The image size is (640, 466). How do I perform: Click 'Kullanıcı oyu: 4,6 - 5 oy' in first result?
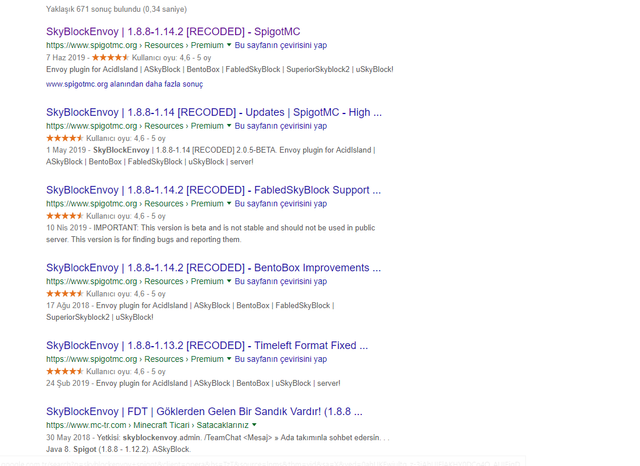[171, 58]
